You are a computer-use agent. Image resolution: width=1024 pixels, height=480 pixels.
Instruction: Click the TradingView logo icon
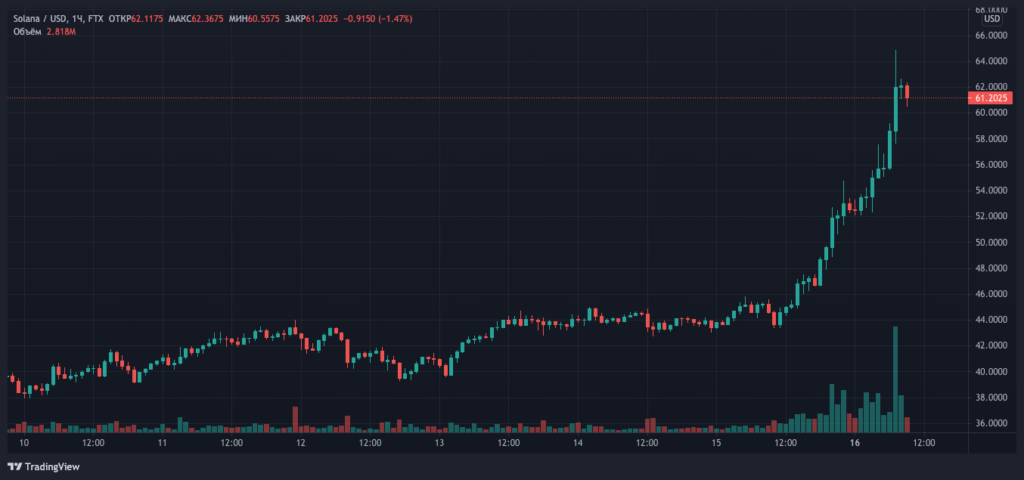tap(14, 466)
